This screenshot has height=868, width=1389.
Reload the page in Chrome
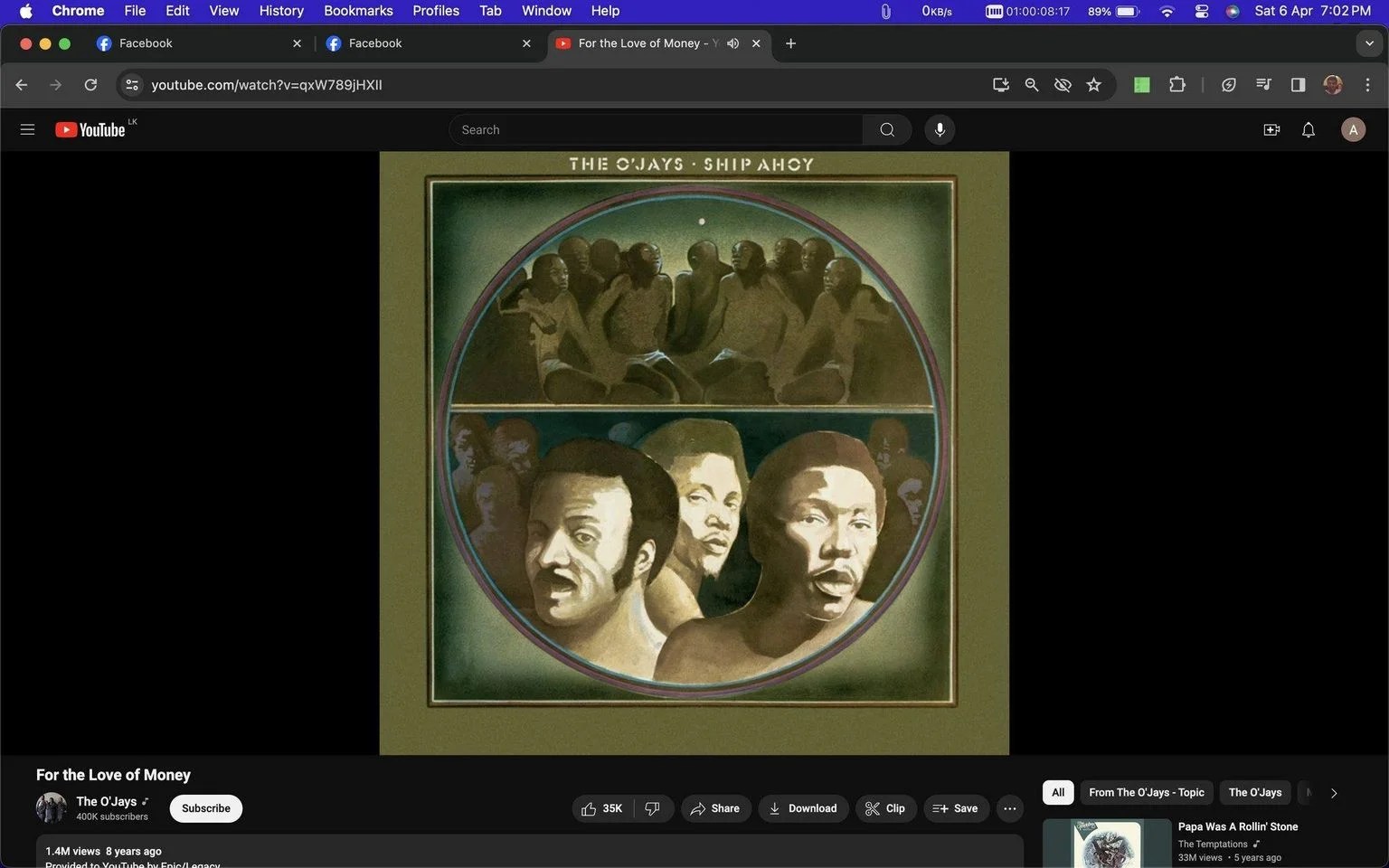click(90, 84)
